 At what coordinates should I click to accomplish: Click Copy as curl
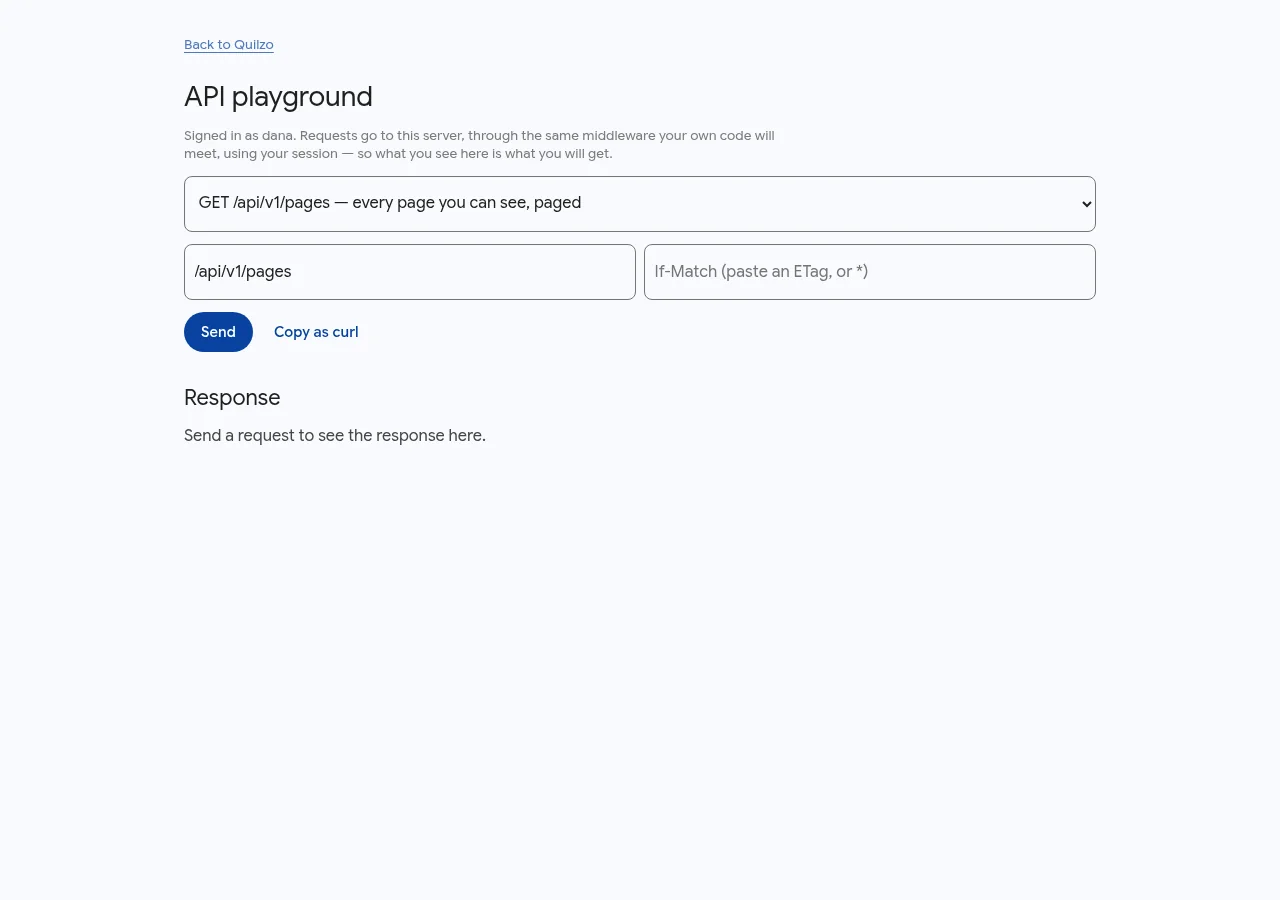[x=316, y=332]
